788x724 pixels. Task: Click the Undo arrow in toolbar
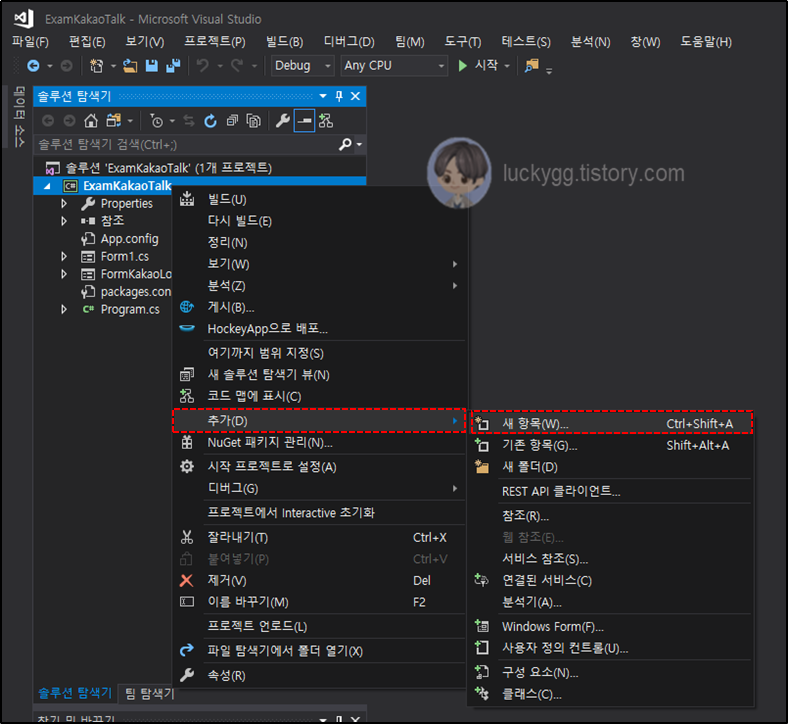(203, 66)
